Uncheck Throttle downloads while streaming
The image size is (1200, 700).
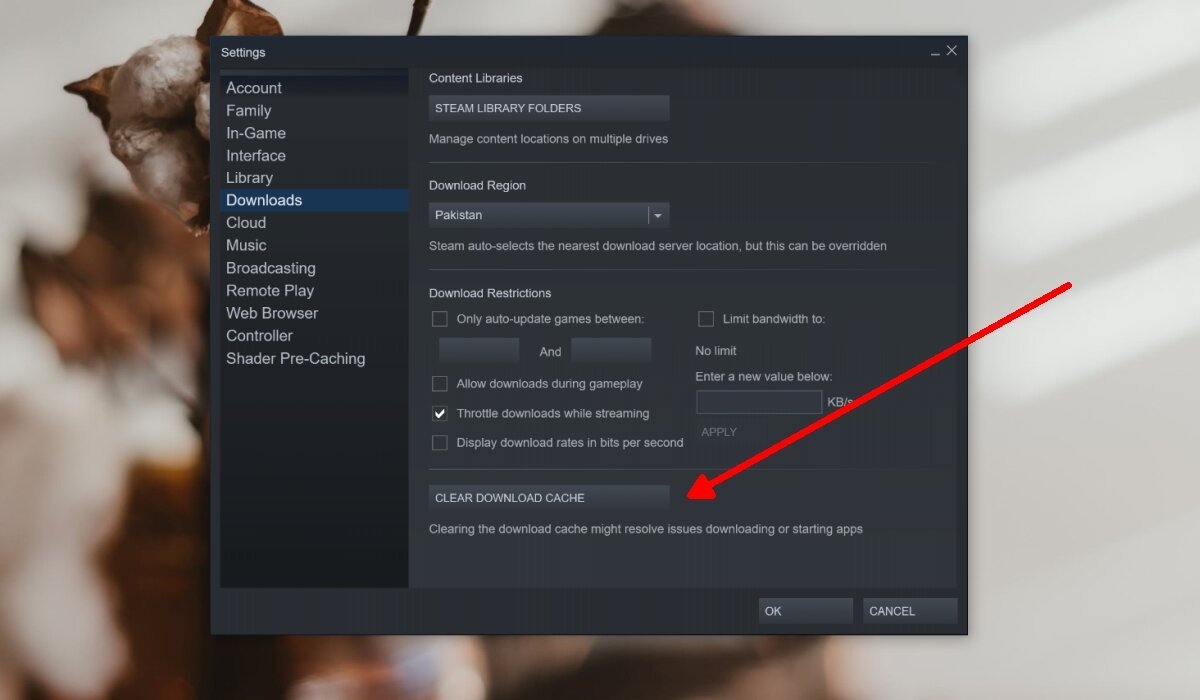(x=439, y=413)
